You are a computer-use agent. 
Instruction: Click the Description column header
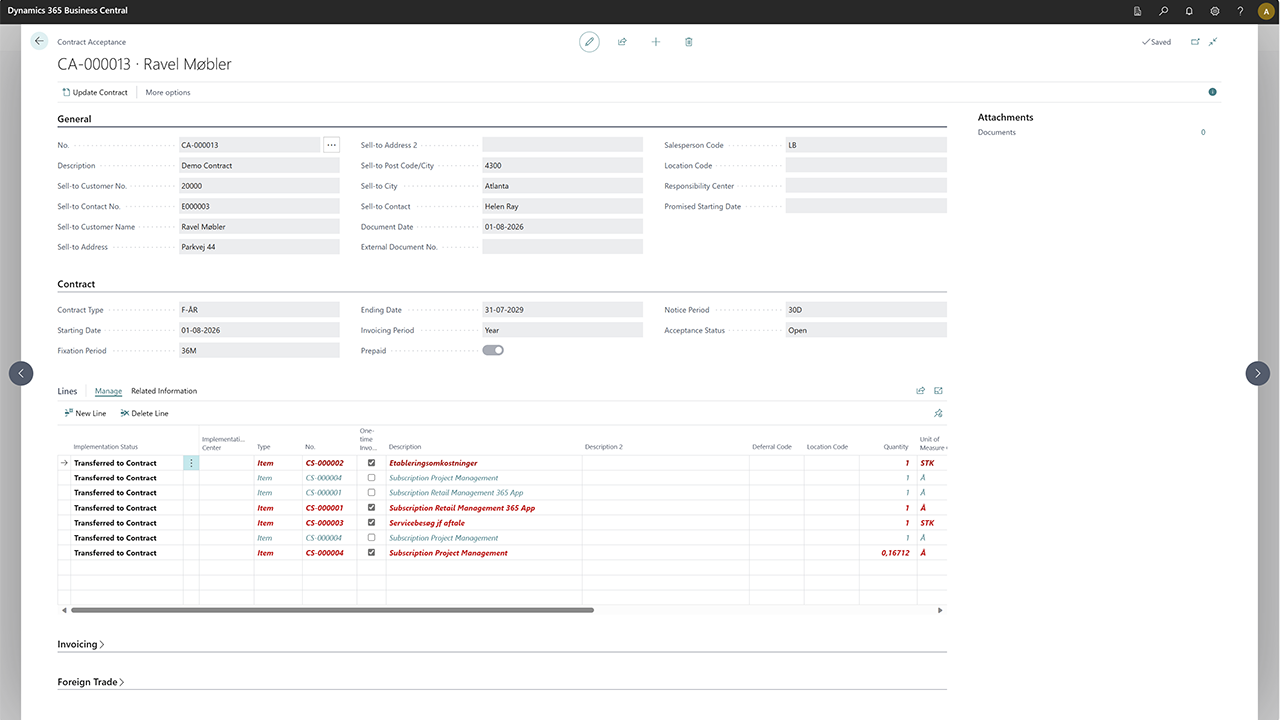pyautogui.click(x=405, y=447)
